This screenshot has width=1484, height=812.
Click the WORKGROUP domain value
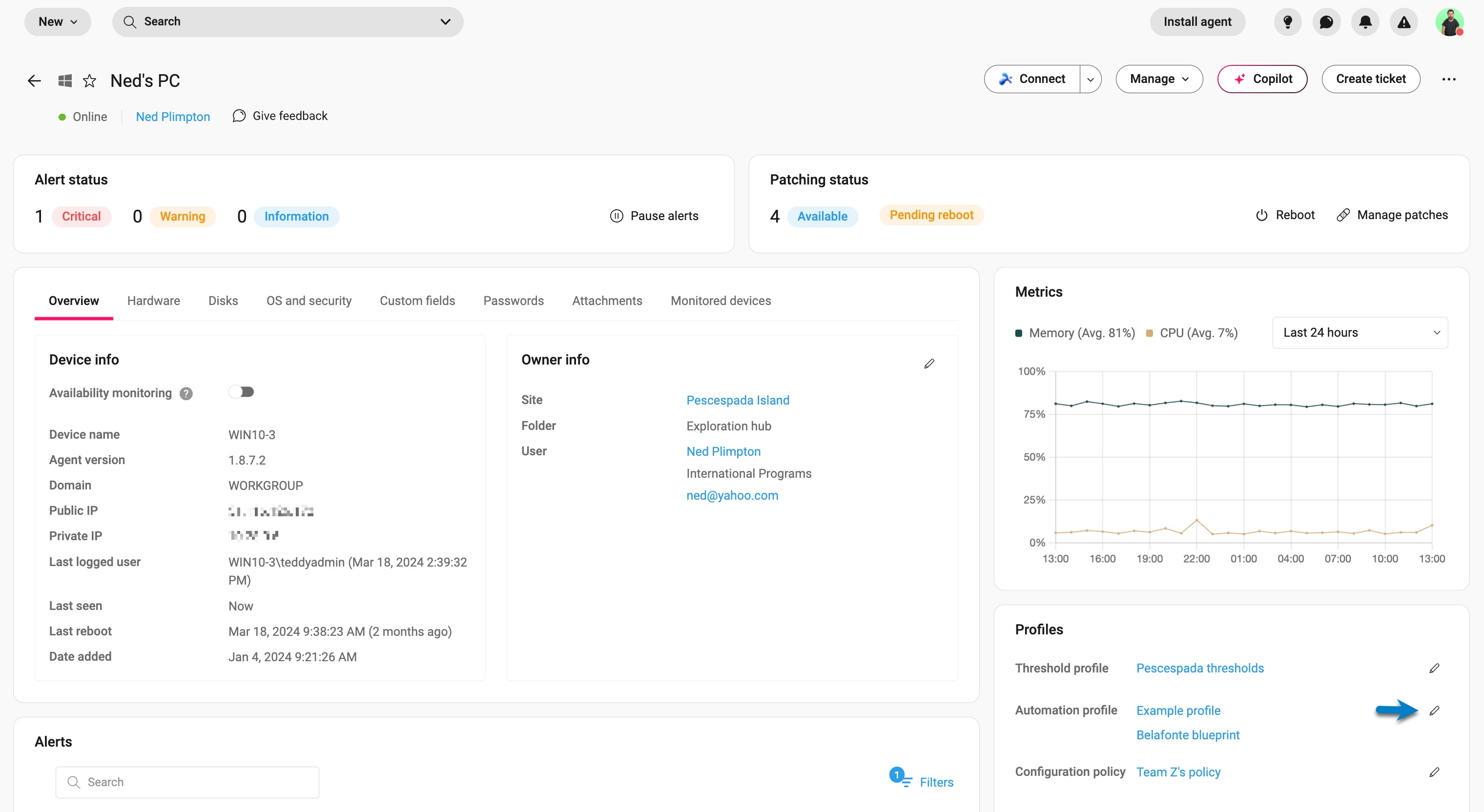click(265, 486)
